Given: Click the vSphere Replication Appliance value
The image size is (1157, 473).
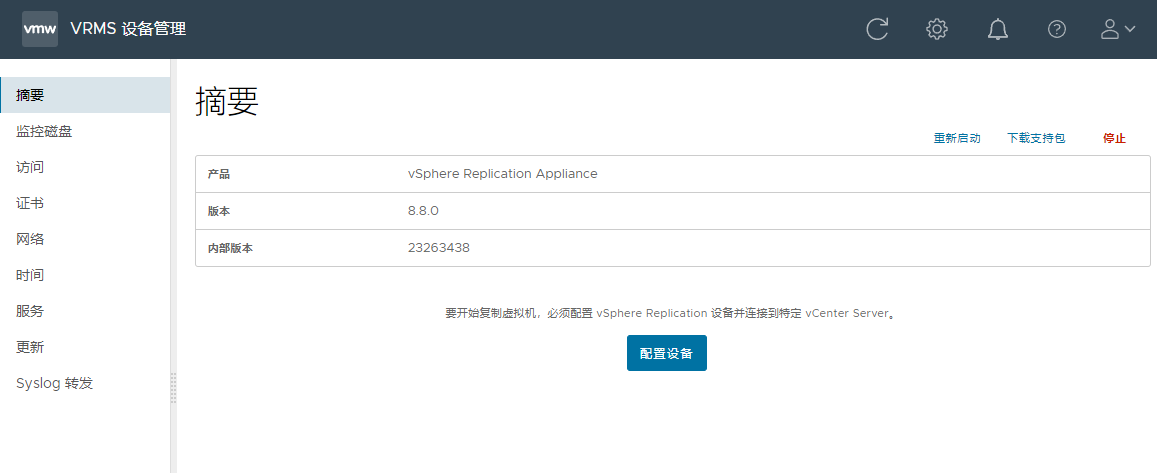Looking at the screenshot, I should 502,174.
